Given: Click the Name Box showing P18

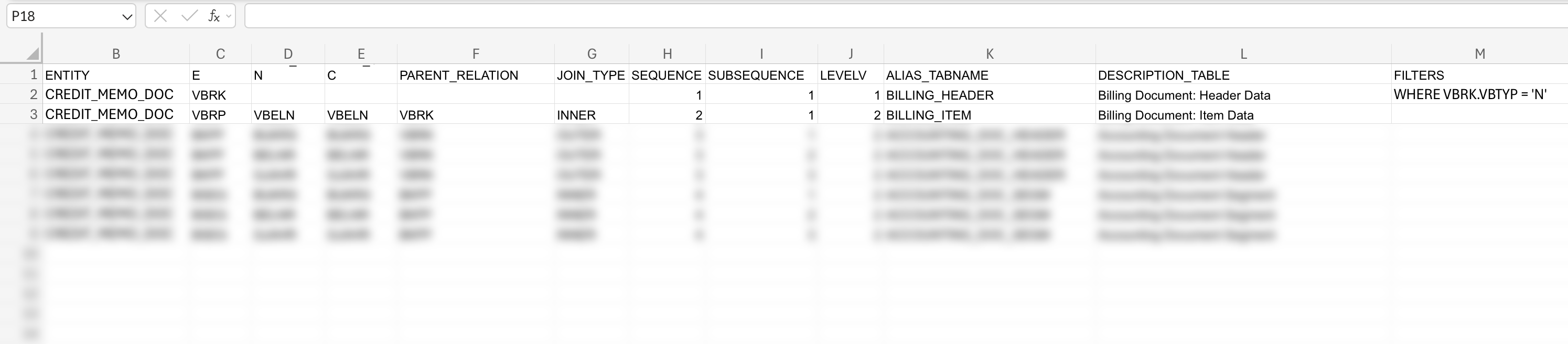Looking at the screenshot, I should (61, 16).
